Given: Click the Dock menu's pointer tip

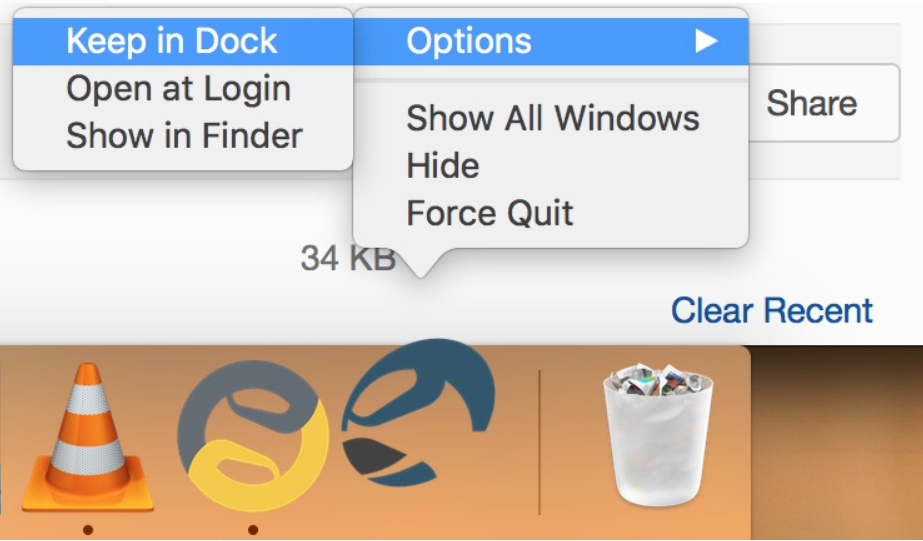Looking at the screenshot, I should coord(420,270).
